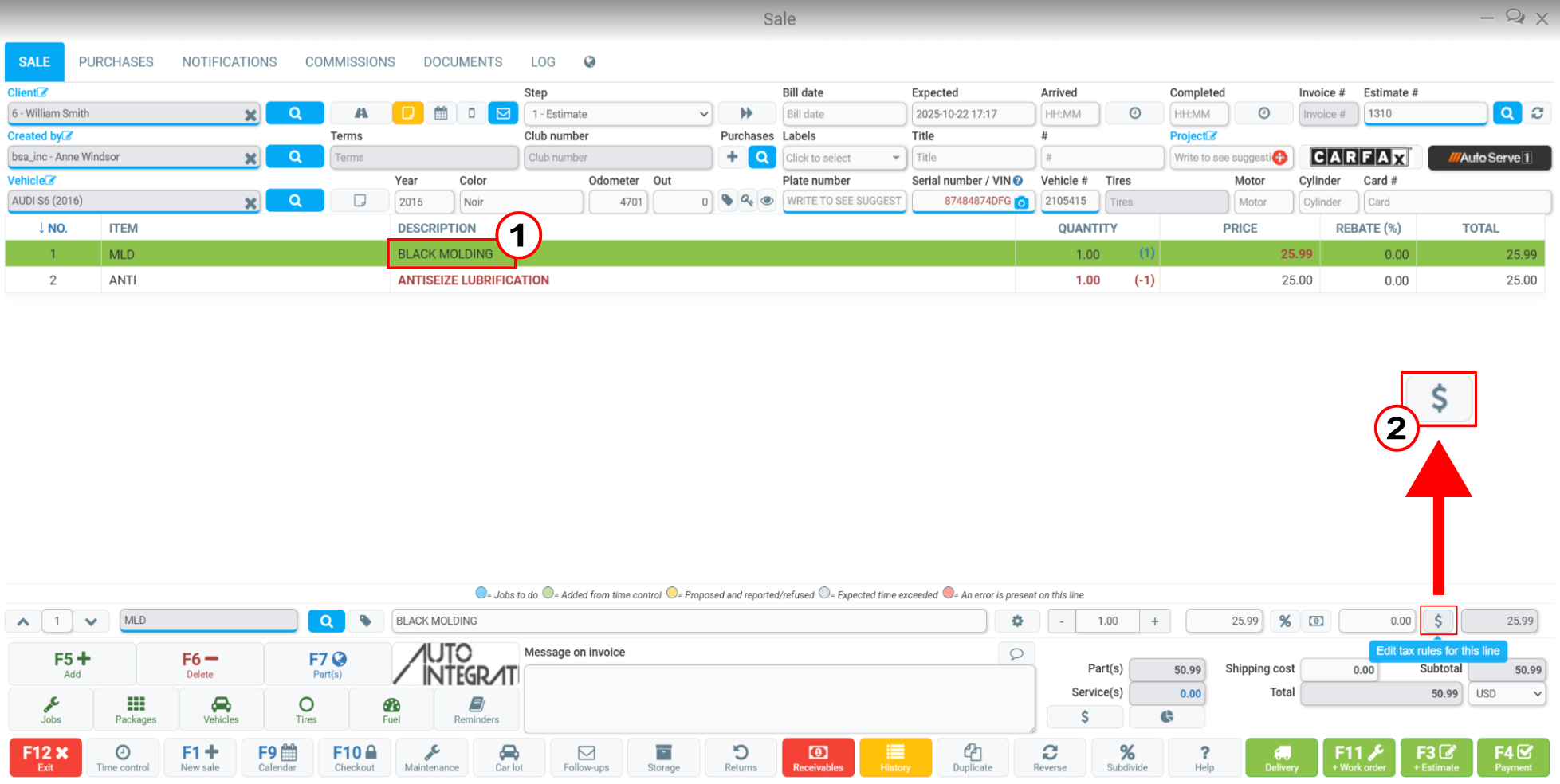Open the Labels Click to select dropdown
This screenshot has width=1560, height=784.
tap(843, 158)
